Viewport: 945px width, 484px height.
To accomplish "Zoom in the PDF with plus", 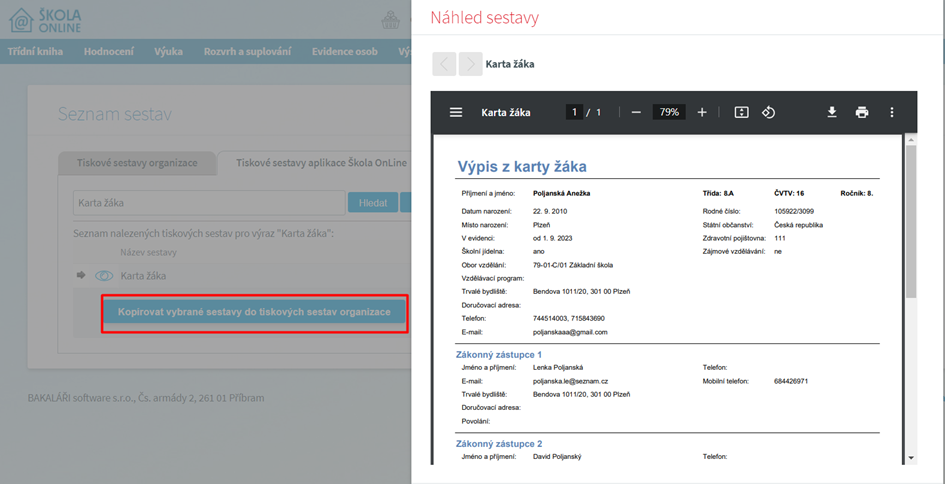I will tap(702, 112).
